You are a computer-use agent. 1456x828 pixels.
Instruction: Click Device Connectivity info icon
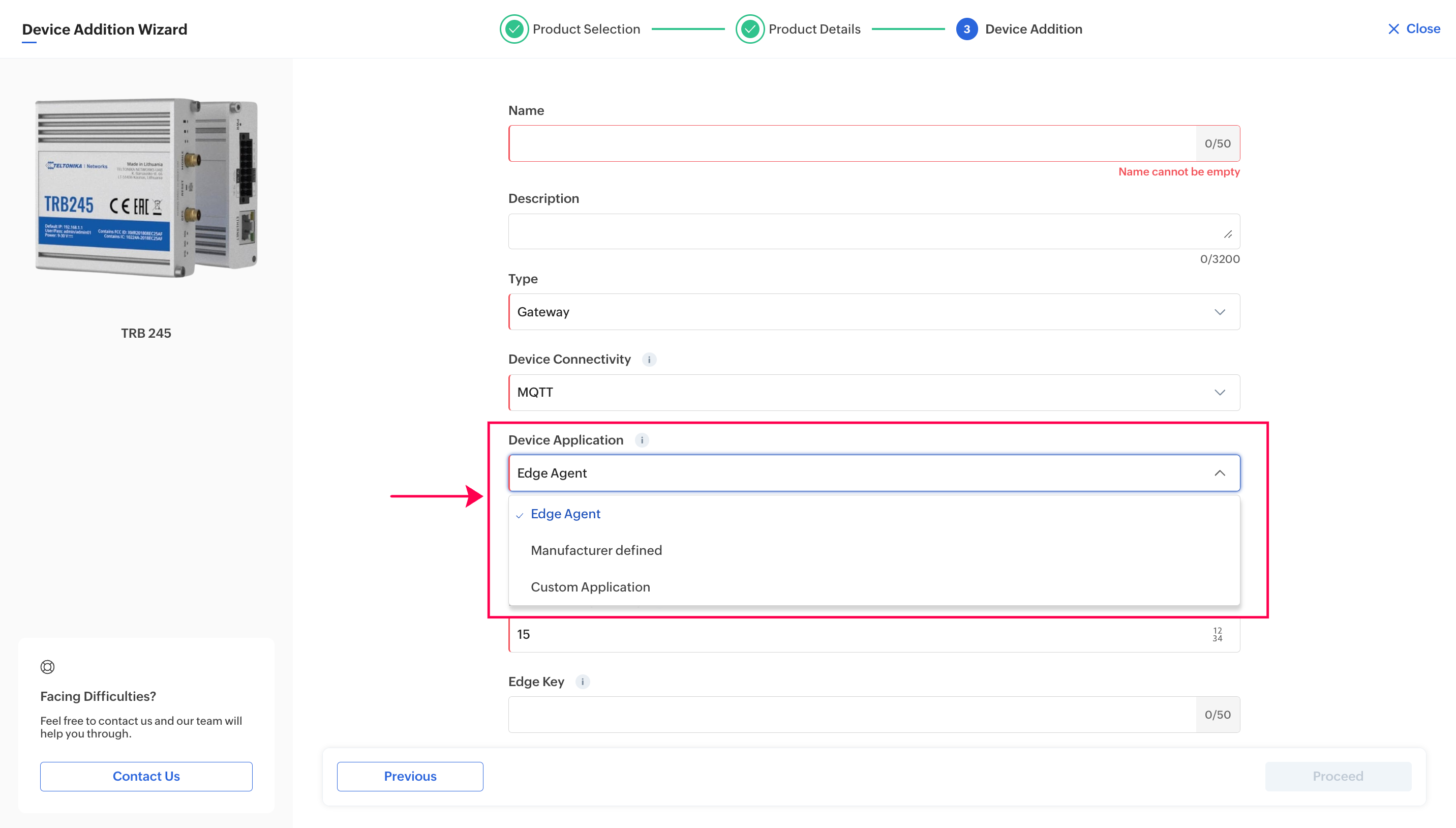pyautogui.click(x=649, y=360)
